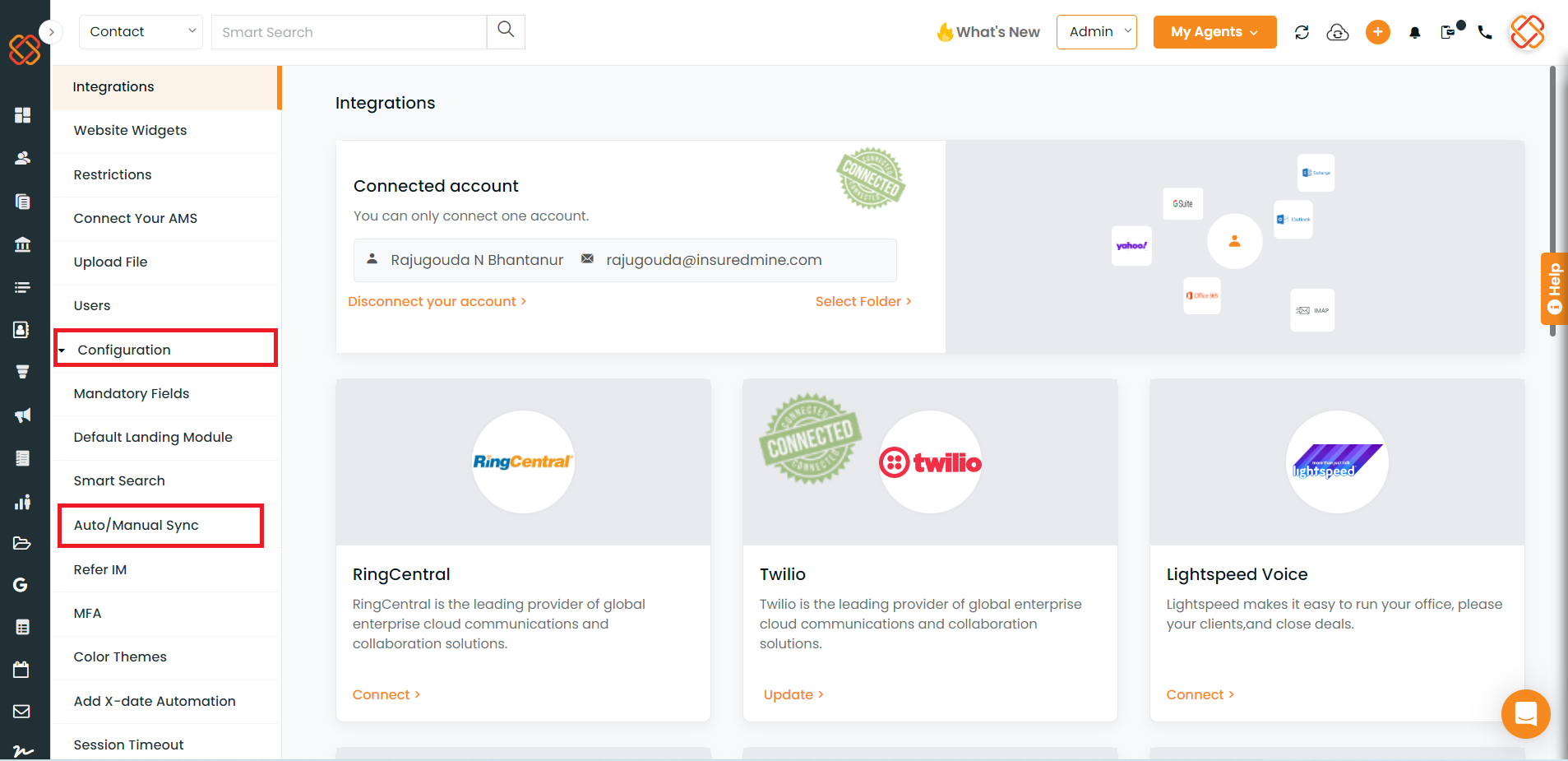Open the chat widget bubble icon
The width and height of the screenshot is (1568, 761).
(x=1525, y=713)
